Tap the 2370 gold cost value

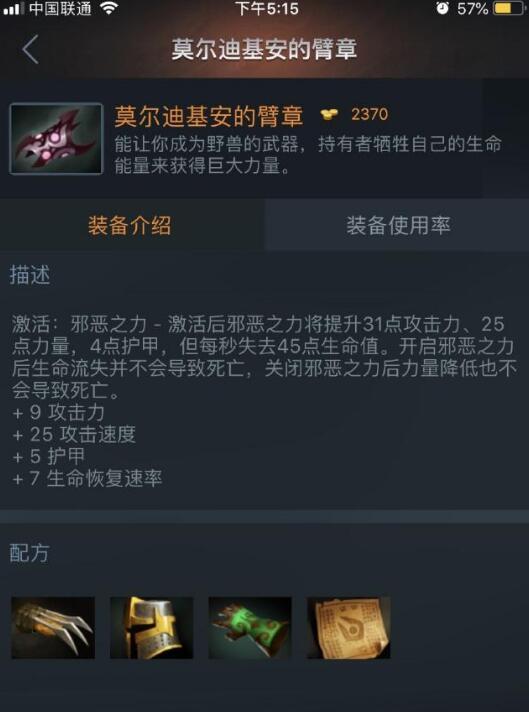coord(370,114)
